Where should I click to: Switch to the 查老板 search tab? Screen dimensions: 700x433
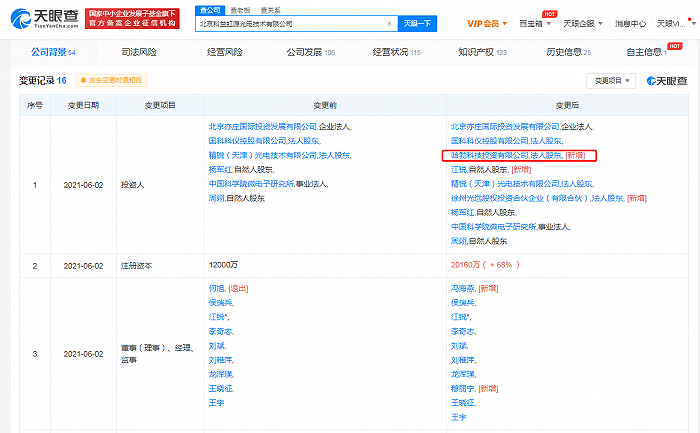(240, 10)
